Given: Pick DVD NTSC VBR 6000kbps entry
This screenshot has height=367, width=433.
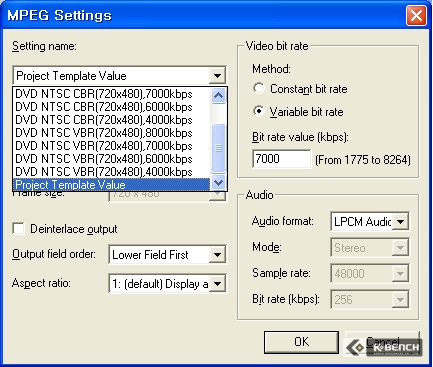Looking at the screenshot, I should pos(112,159).
